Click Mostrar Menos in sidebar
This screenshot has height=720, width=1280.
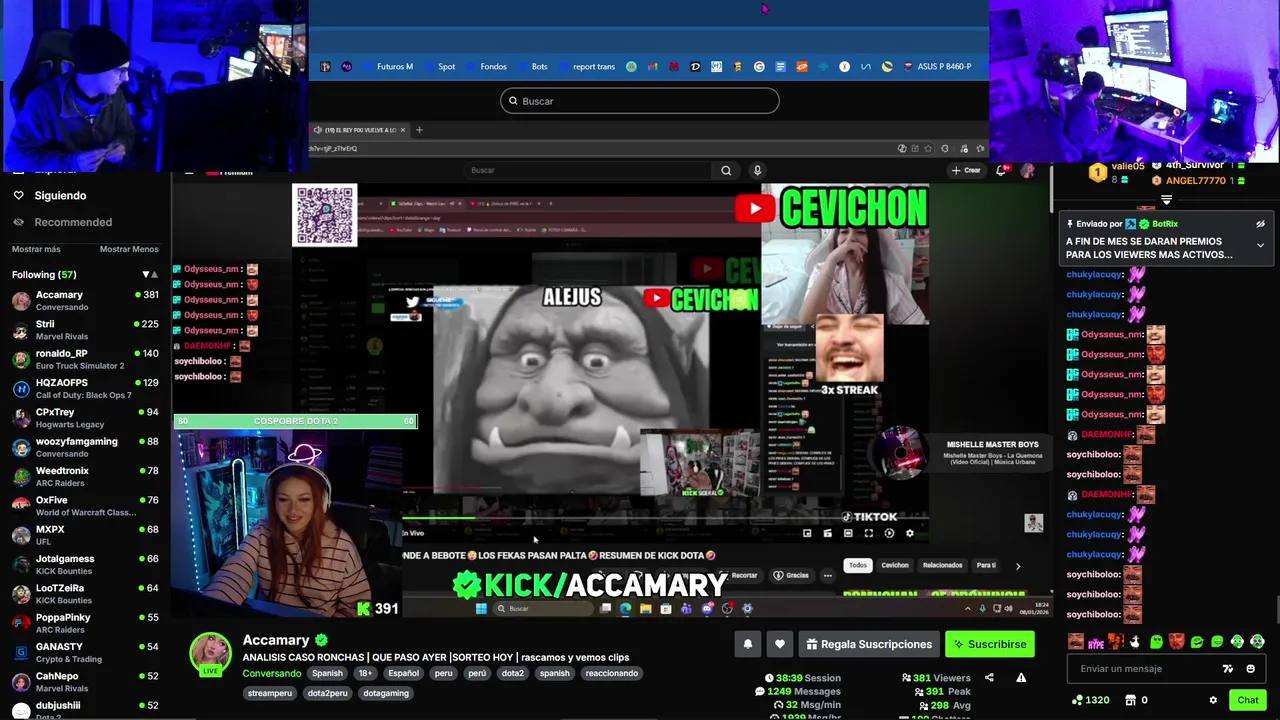(129, 249)
